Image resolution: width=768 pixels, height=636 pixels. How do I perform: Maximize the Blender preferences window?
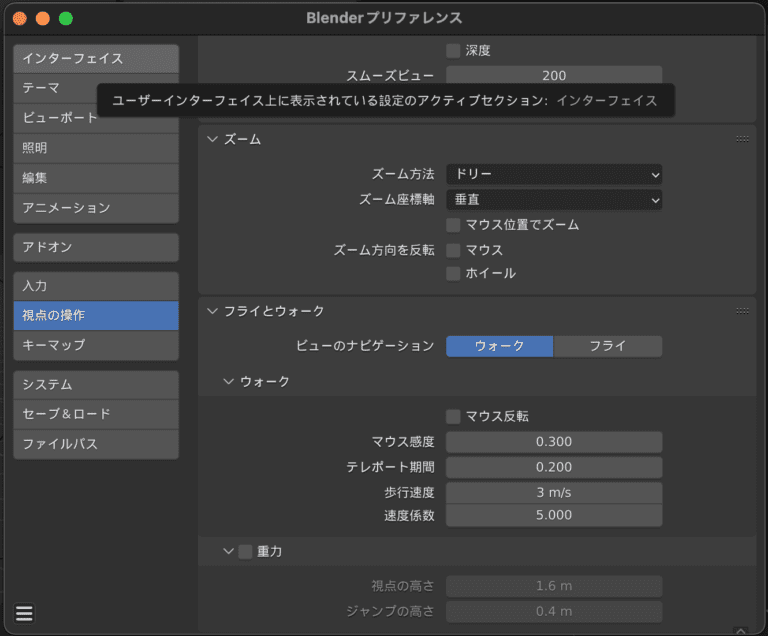coord(66,19)
